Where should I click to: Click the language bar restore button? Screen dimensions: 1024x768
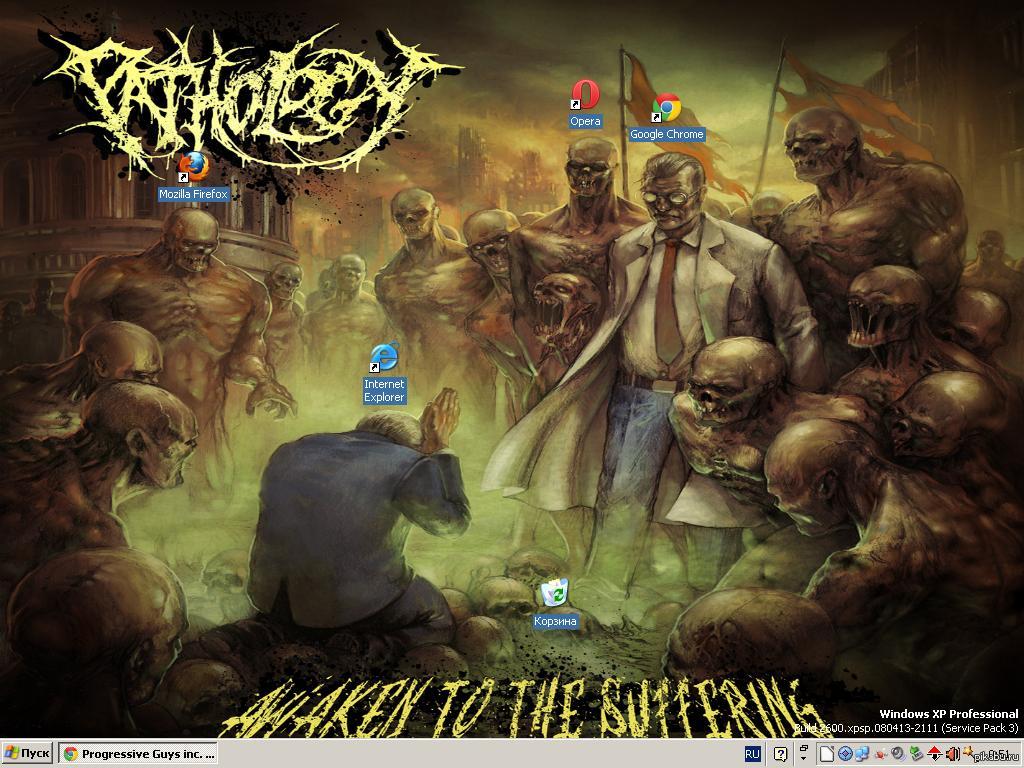(x=803, y=748)
